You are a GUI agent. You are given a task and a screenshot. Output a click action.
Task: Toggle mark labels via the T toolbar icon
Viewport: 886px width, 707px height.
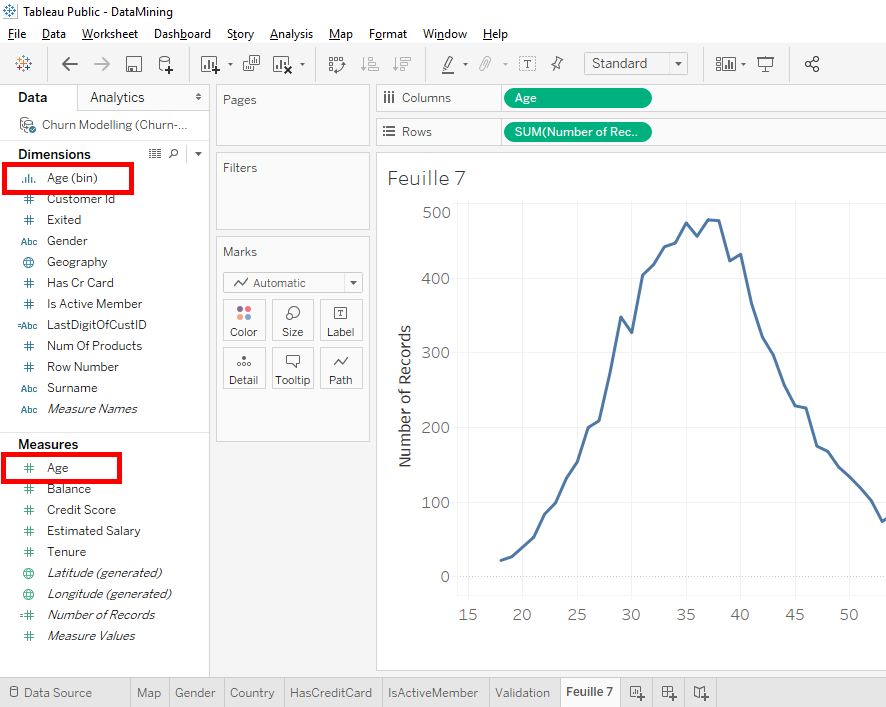pyautogui.click(x=527, y=63)
